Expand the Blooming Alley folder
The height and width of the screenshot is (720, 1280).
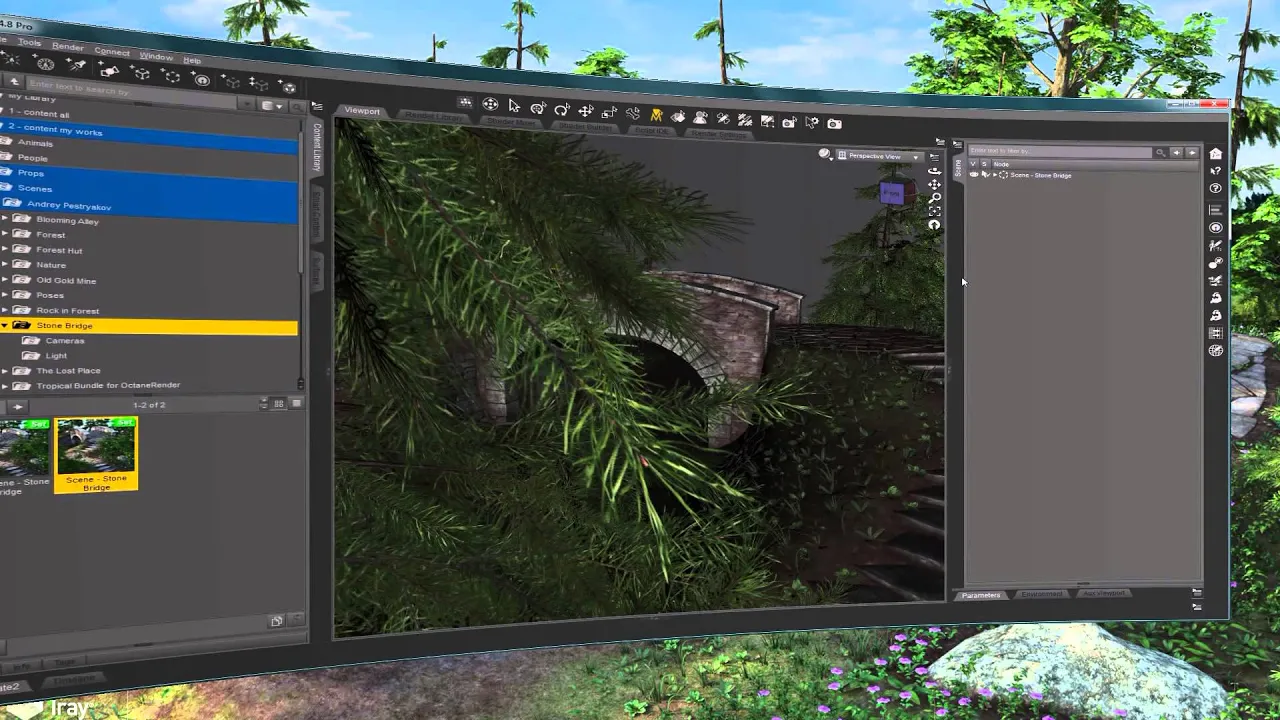point(5,219)
